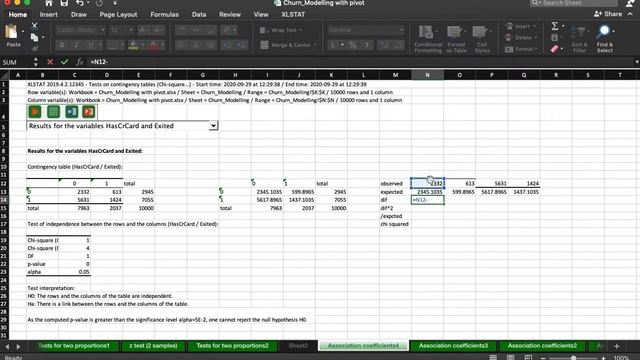640x360 pixels.
Task: Open the undo history dropdown arrow
Action: click(88, 3)
